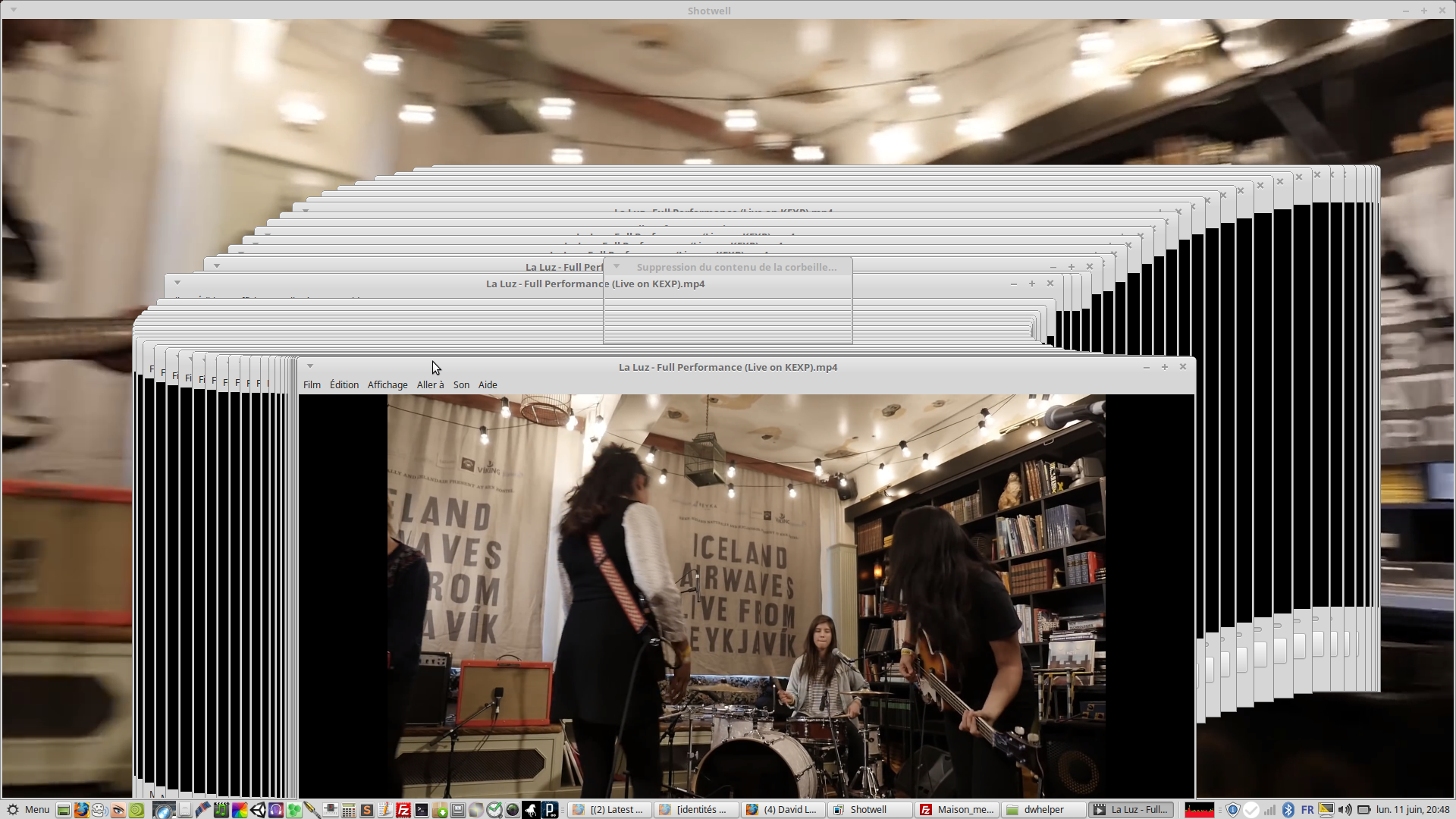Open window menu arrow of Shotwell title bar
The height and width of the screenshot is (819, 1456).
tap(14, 10)
